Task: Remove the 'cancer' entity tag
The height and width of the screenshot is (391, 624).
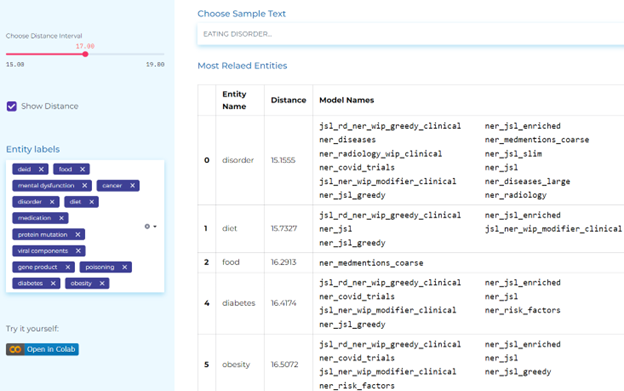Action: (133, 186)
